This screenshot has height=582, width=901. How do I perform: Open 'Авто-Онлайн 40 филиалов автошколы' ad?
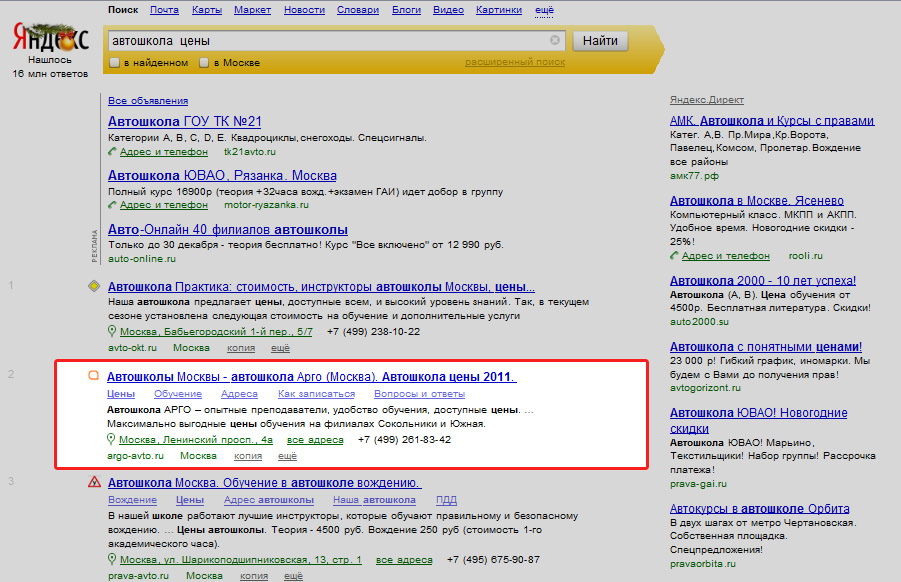coord(228,229)
